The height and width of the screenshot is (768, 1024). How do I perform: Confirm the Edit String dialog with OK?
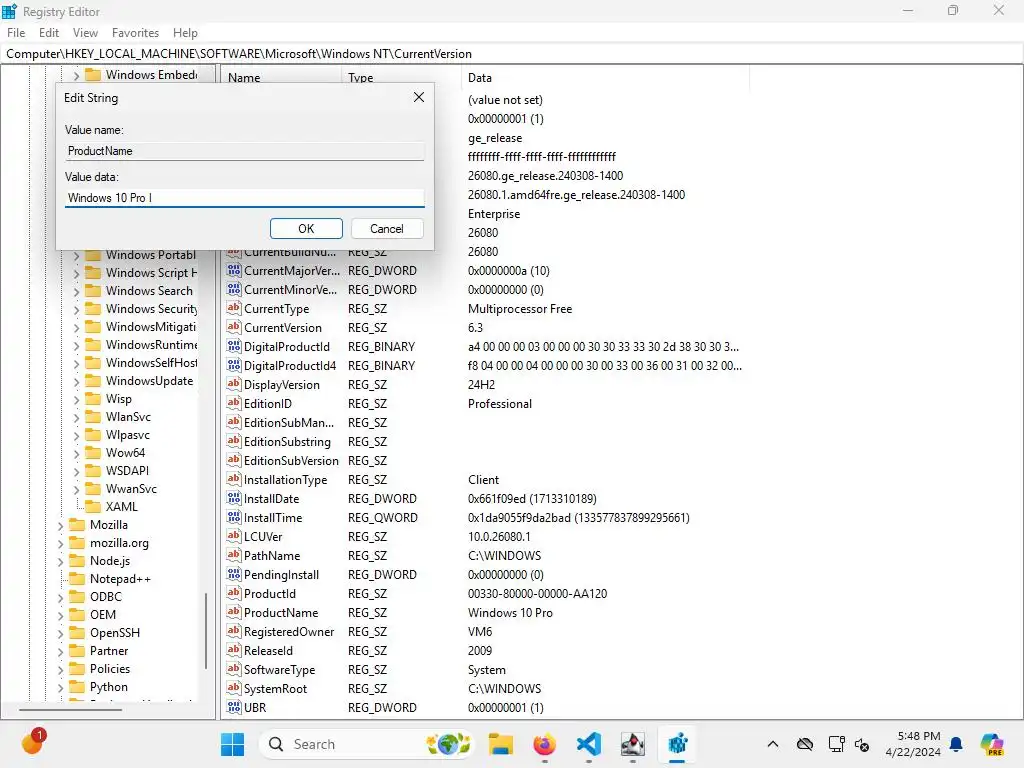click(x=306, y=229)
